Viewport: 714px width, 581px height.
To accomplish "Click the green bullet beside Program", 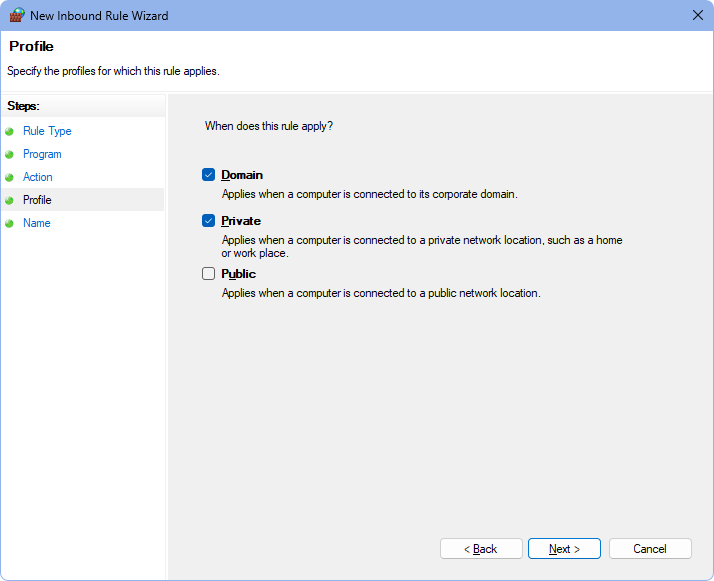I will coord(10,154).
